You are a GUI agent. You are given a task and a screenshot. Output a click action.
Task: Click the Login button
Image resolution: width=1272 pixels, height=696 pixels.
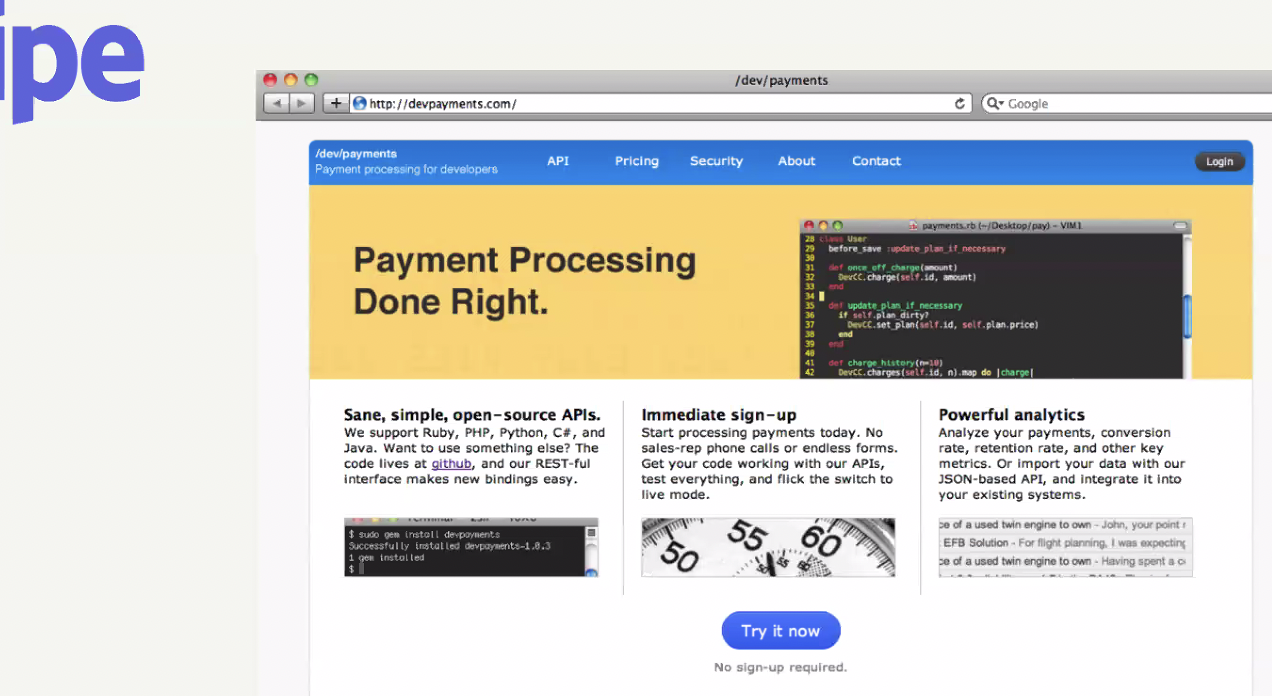[1219, 162]
